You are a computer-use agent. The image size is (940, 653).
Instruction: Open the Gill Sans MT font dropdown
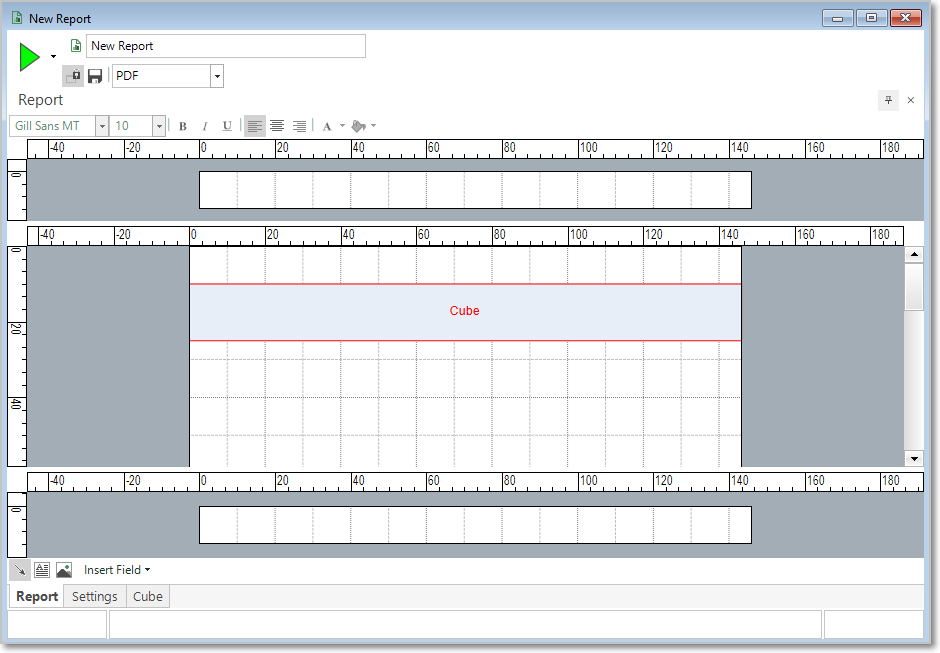tap(102, 126)
